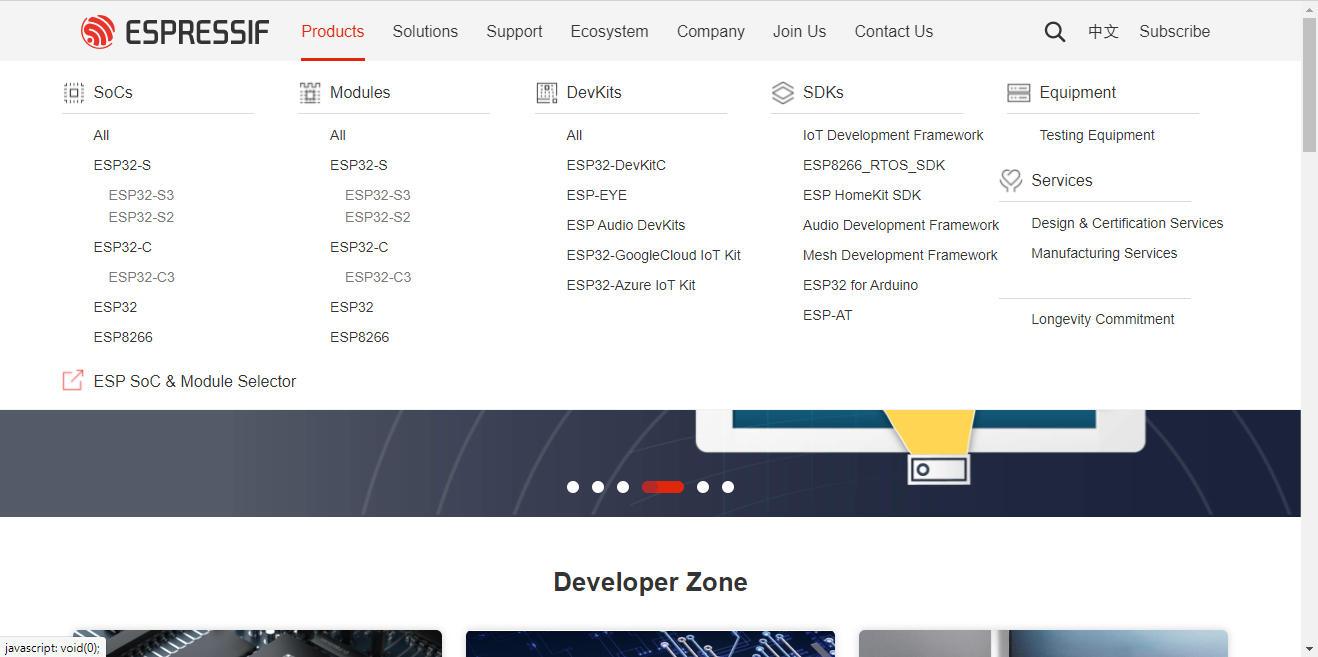Open the Company menu item
Screen dimensions: 1318x657
(710, 31)
